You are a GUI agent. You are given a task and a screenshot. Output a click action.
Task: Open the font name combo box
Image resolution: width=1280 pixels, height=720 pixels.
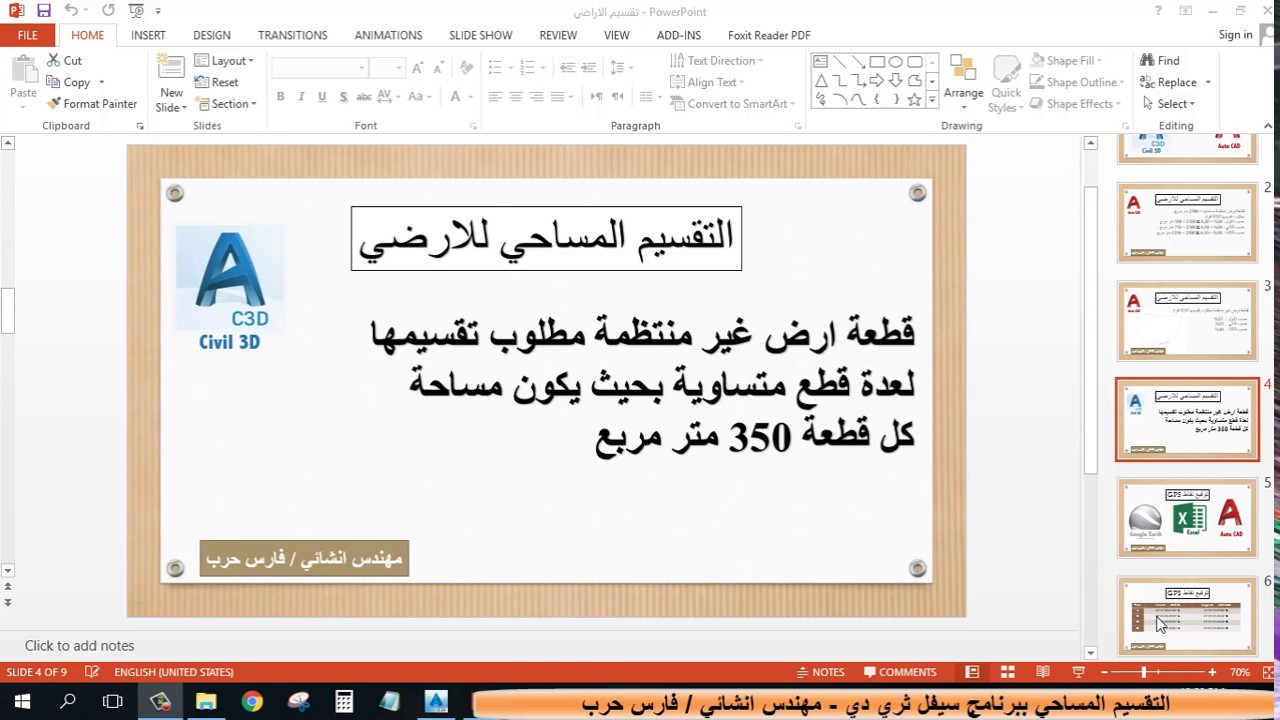click(320, 68)
